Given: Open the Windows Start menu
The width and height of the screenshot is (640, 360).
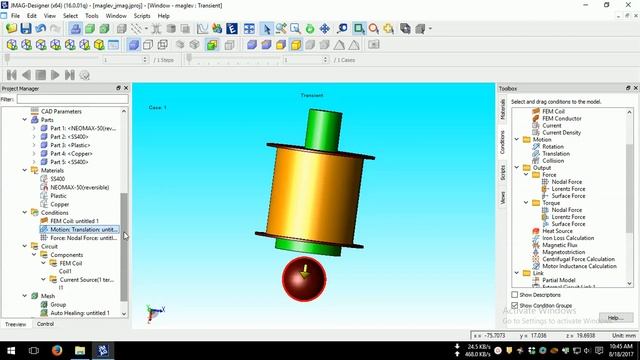Looking at the screenshot, I should 11,350.
